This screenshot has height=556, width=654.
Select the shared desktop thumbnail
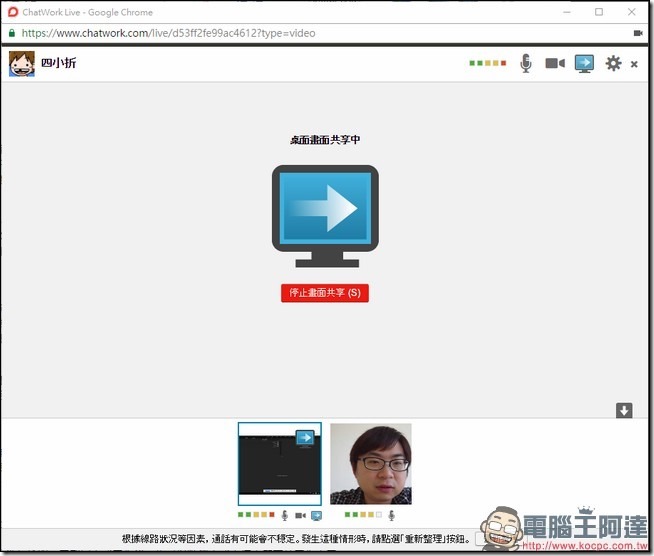tap(279, 464)
